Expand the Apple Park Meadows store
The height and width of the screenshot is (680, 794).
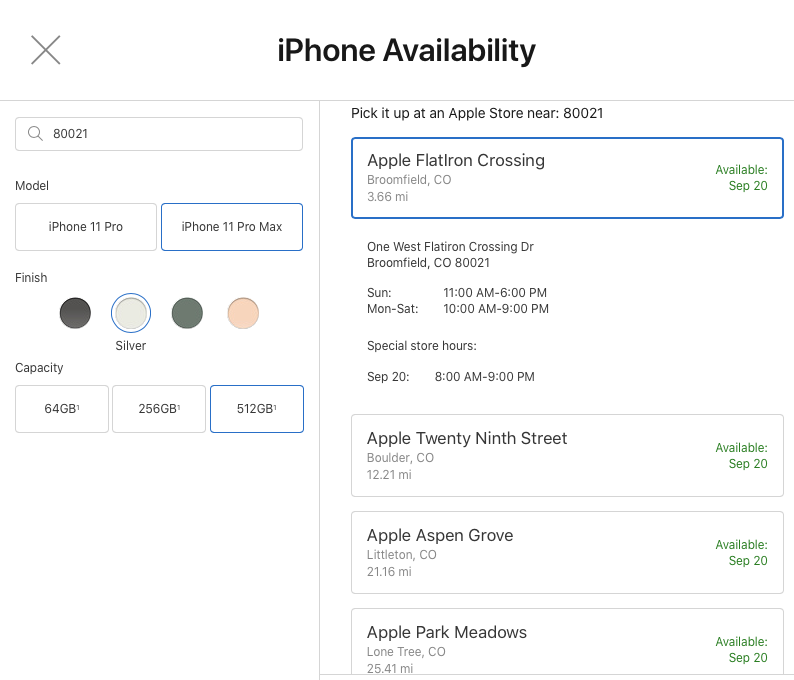pyautogui.click(x=567, y=642)
